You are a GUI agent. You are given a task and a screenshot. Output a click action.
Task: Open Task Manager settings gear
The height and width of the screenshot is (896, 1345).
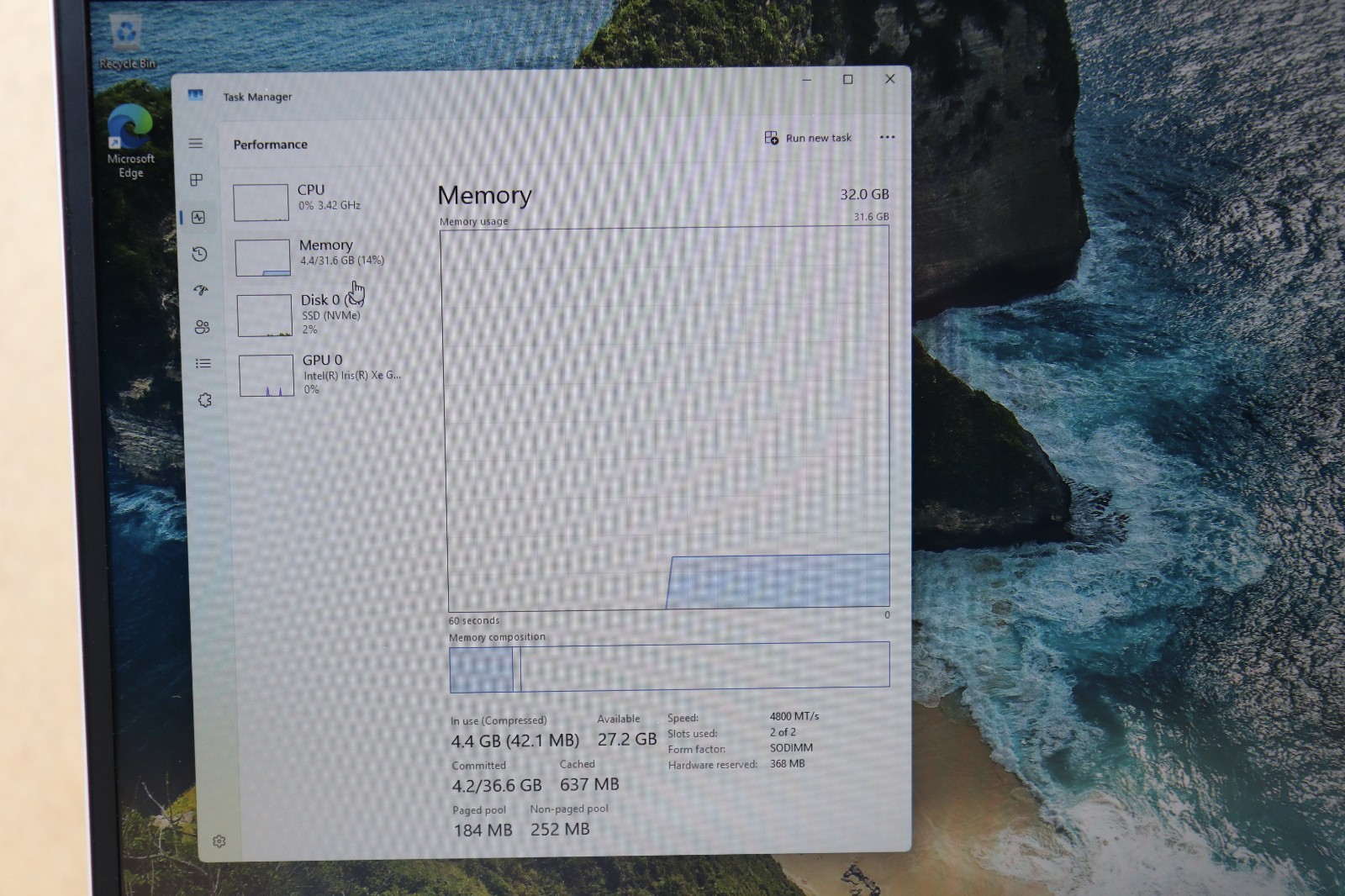219,841
